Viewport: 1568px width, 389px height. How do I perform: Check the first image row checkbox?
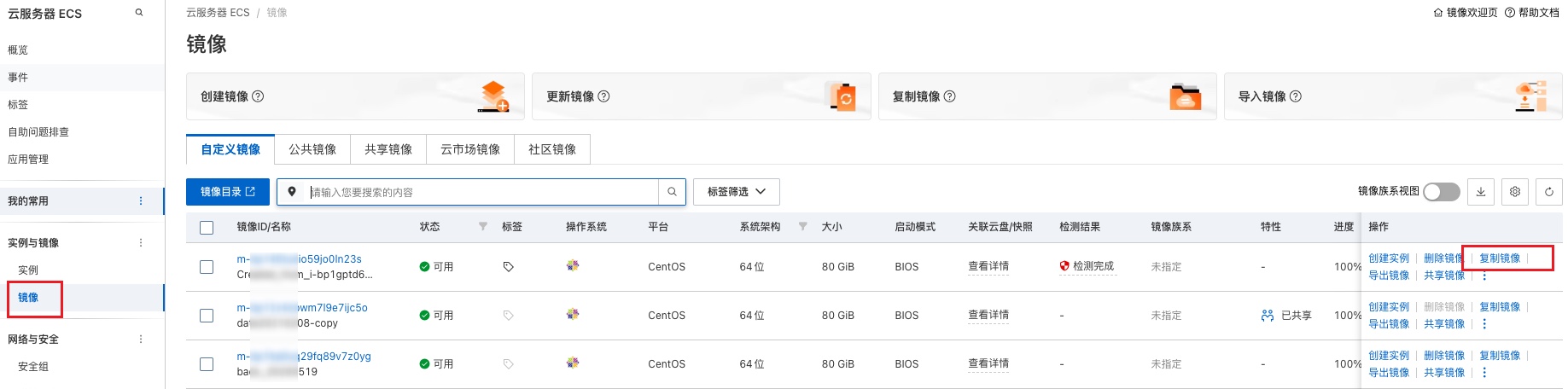[207, 267]
